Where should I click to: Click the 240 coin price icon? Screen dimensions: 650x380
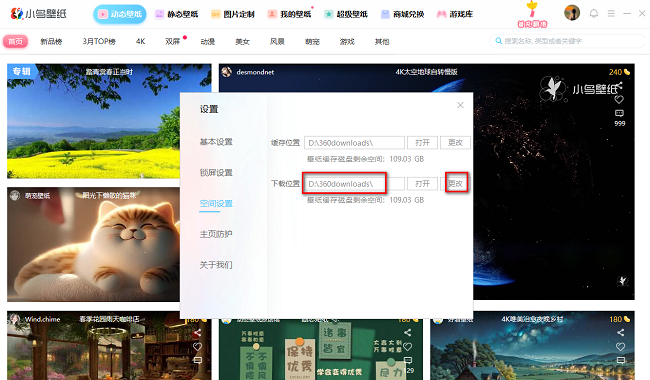[x=627, y=72]
